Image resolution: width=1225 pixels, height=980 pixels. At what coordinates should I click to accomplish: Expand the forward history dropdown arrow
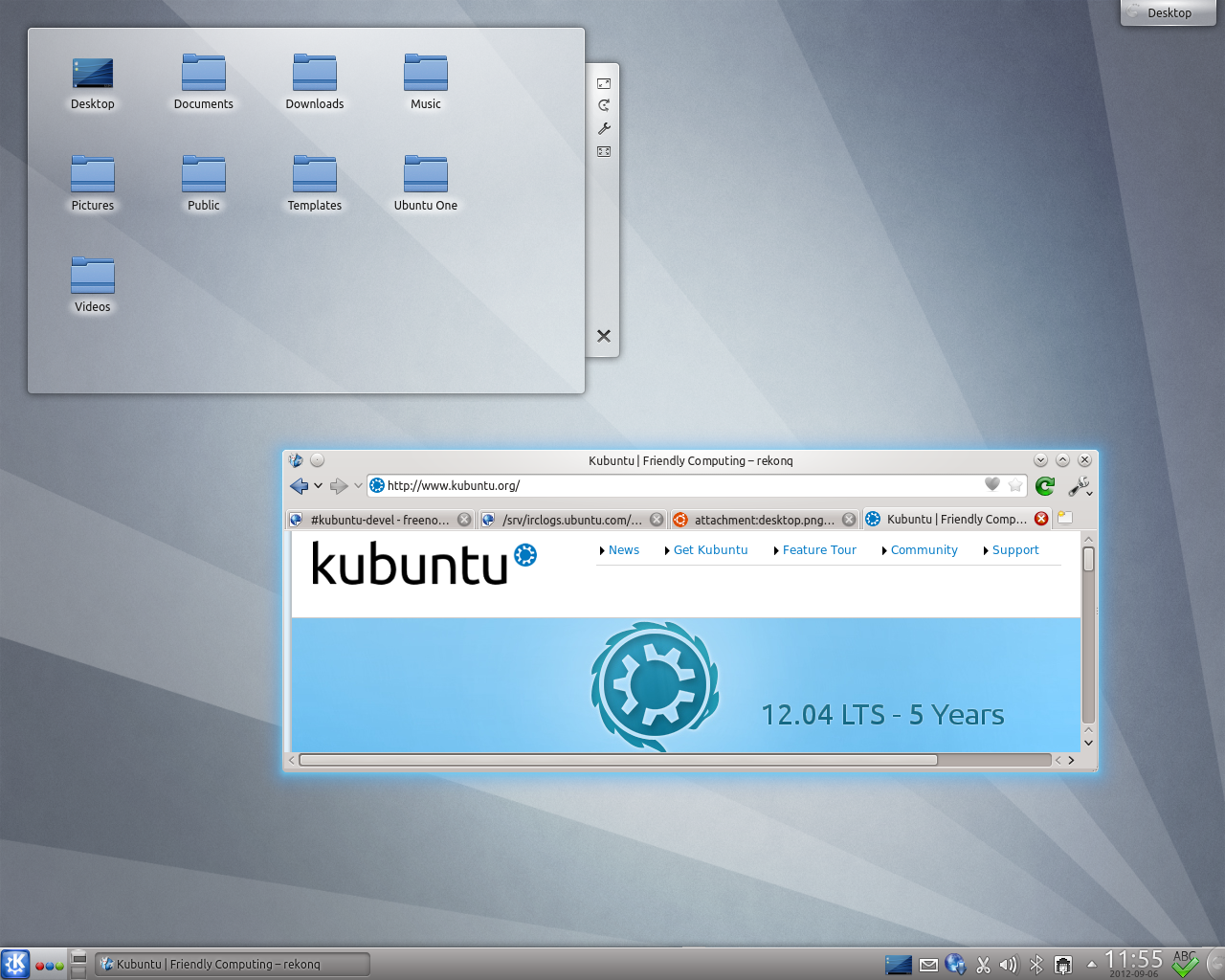(358, 485)
